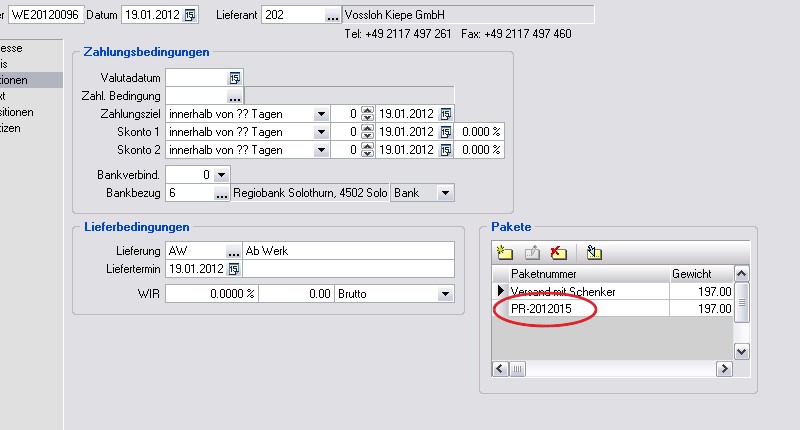
Task: Click into the WIR percentage field
Action: [x=211, y=294]
